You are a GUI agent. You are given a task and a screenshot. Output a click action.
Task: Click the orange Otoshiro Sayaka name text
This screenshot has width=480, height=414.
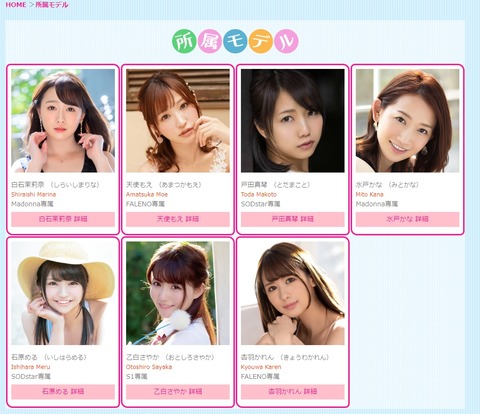pos(149,367)
